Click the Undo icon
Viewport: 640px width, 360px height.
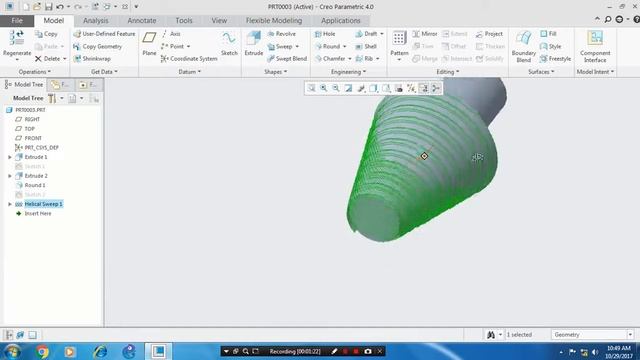(60, 7)
